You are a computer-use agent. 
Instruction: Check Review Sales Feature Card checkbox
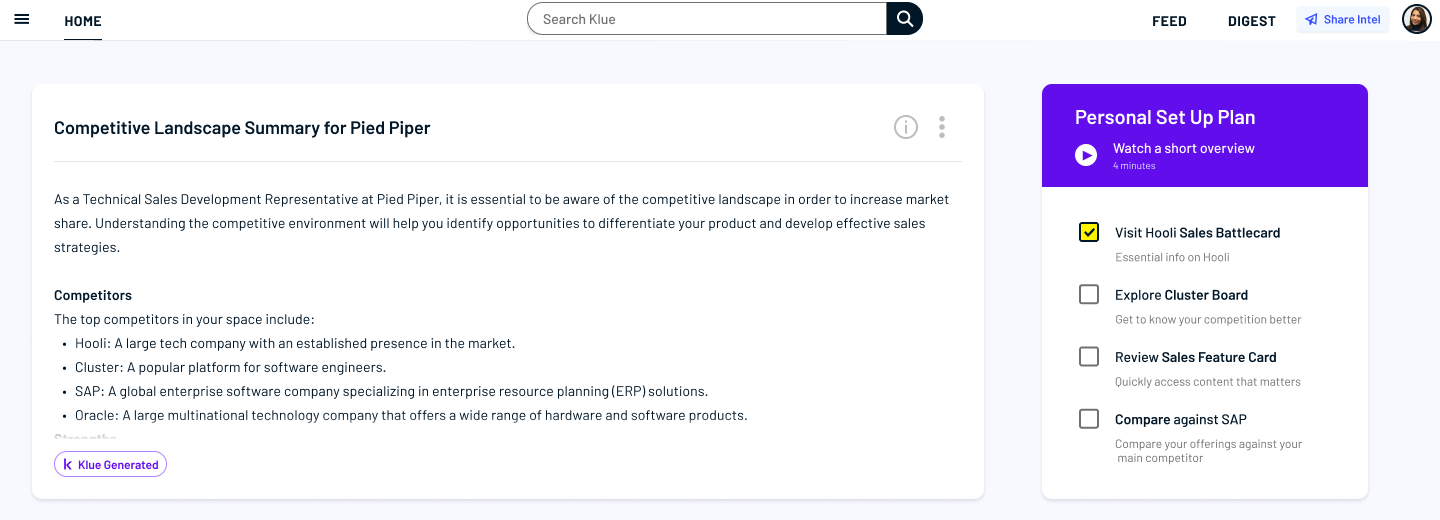click(1089, 356)
